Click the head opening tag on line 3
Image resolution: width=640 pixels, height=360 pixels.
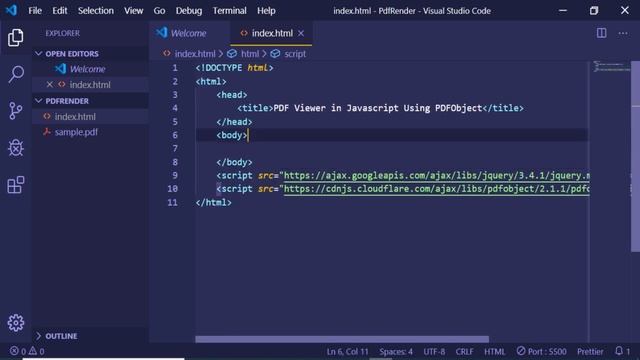coord(232,95)
